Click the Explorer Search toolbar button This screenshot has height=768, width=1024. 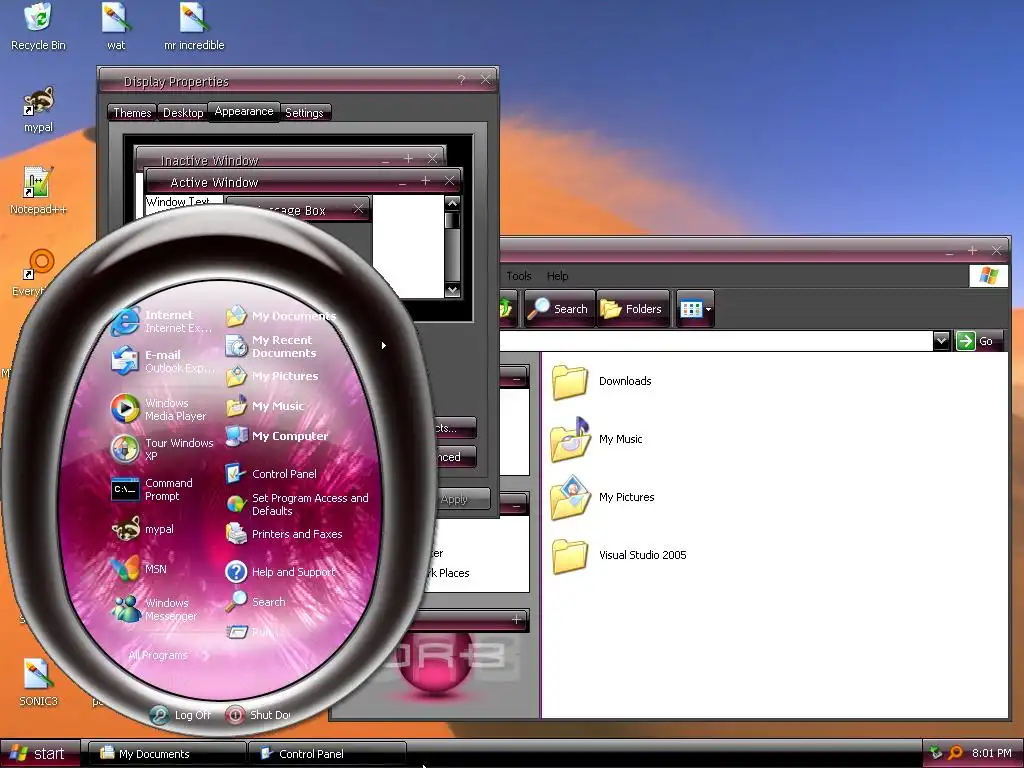[560, 309]
